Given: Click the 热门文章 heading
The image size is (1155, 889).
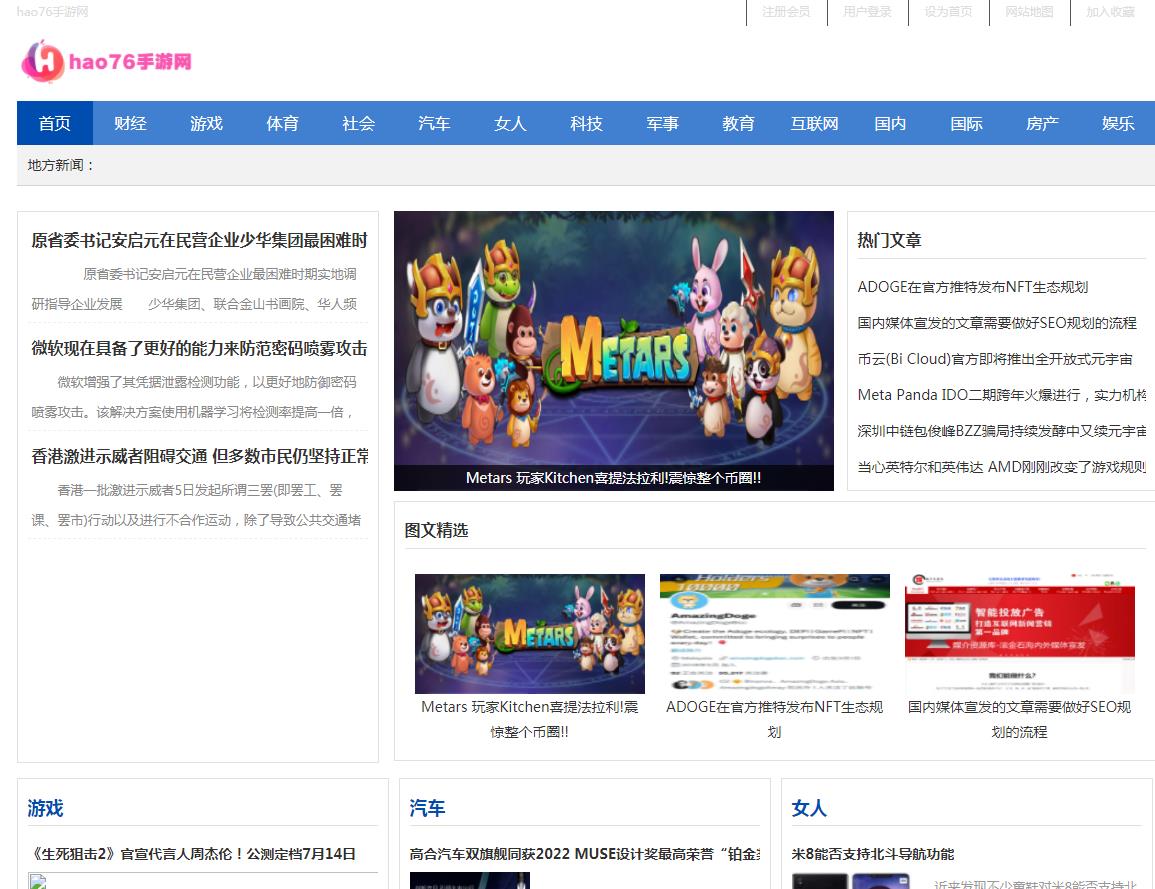Looking at the screenshot, I should (889, 240).
